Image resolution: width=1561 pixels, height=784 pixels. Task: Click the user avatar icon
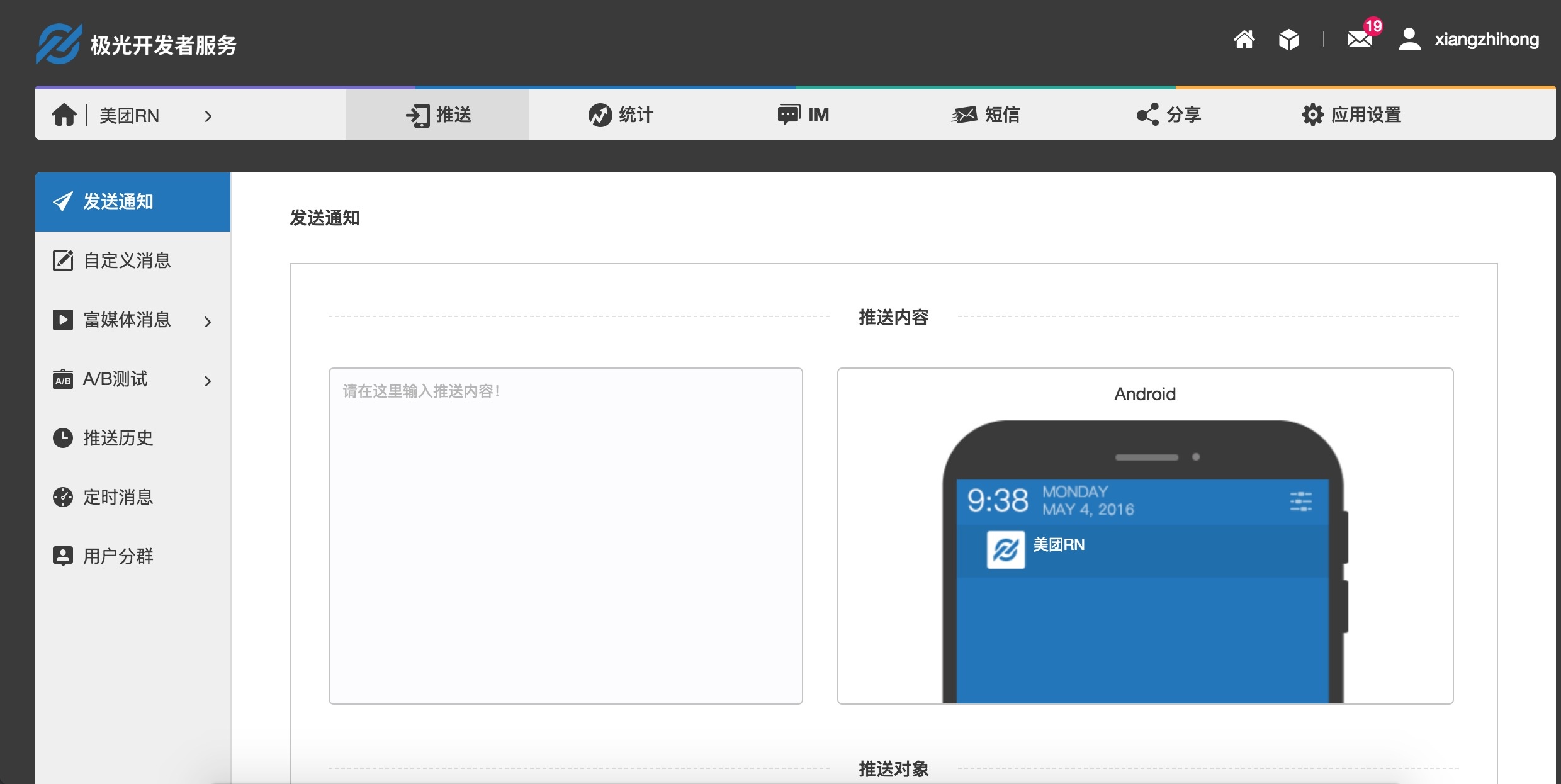pyautogui.click(x=1409, y=40)
